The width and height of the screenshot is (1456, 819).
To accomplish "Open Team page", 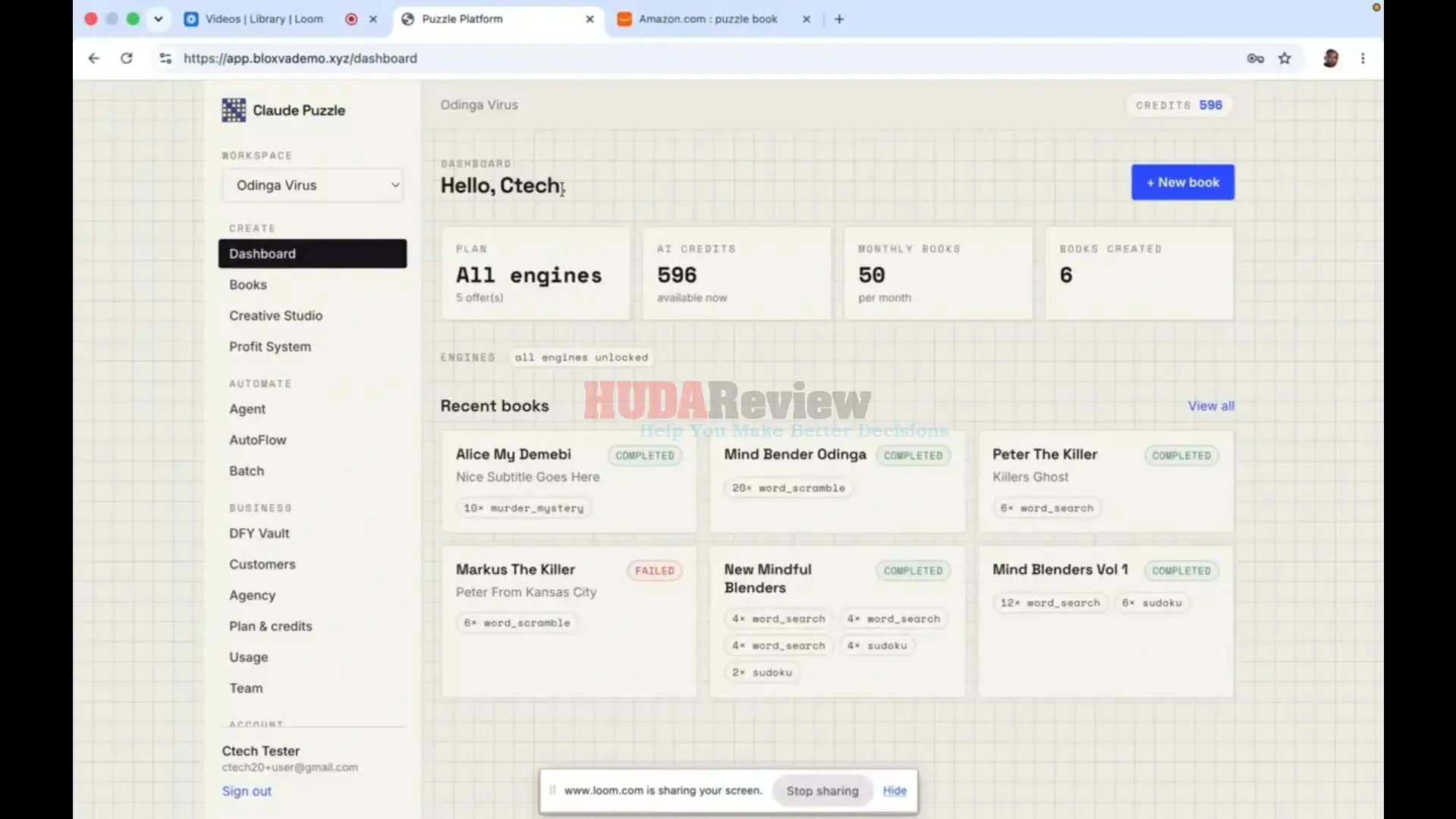I will 246,688.
